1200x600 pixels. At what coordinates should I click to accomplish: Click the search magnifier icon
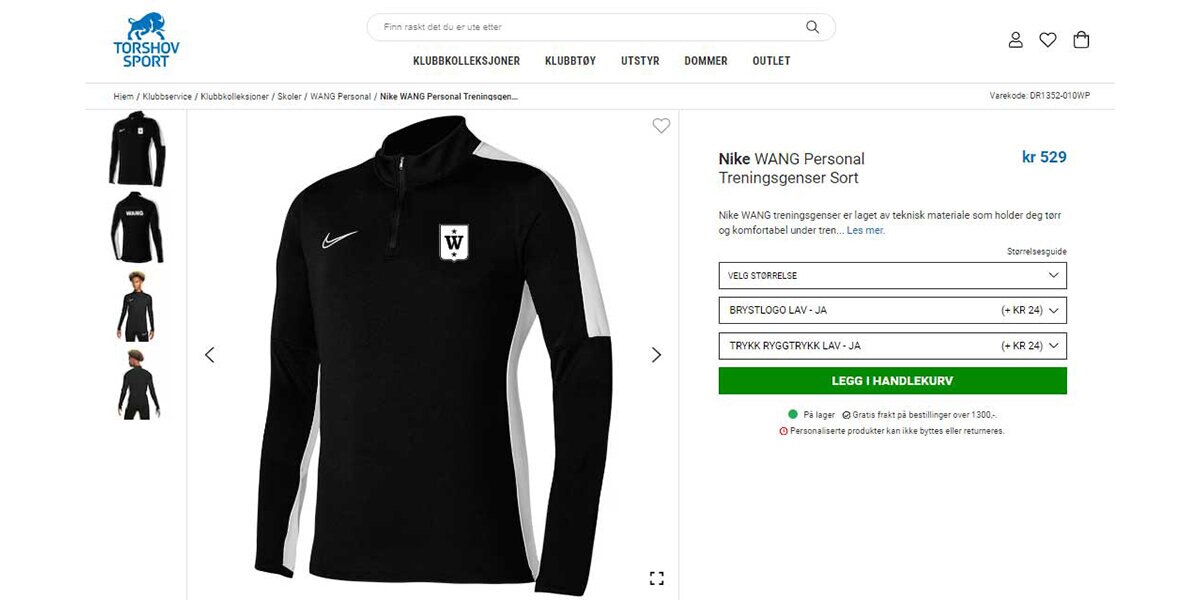click(x=812, y=27)
